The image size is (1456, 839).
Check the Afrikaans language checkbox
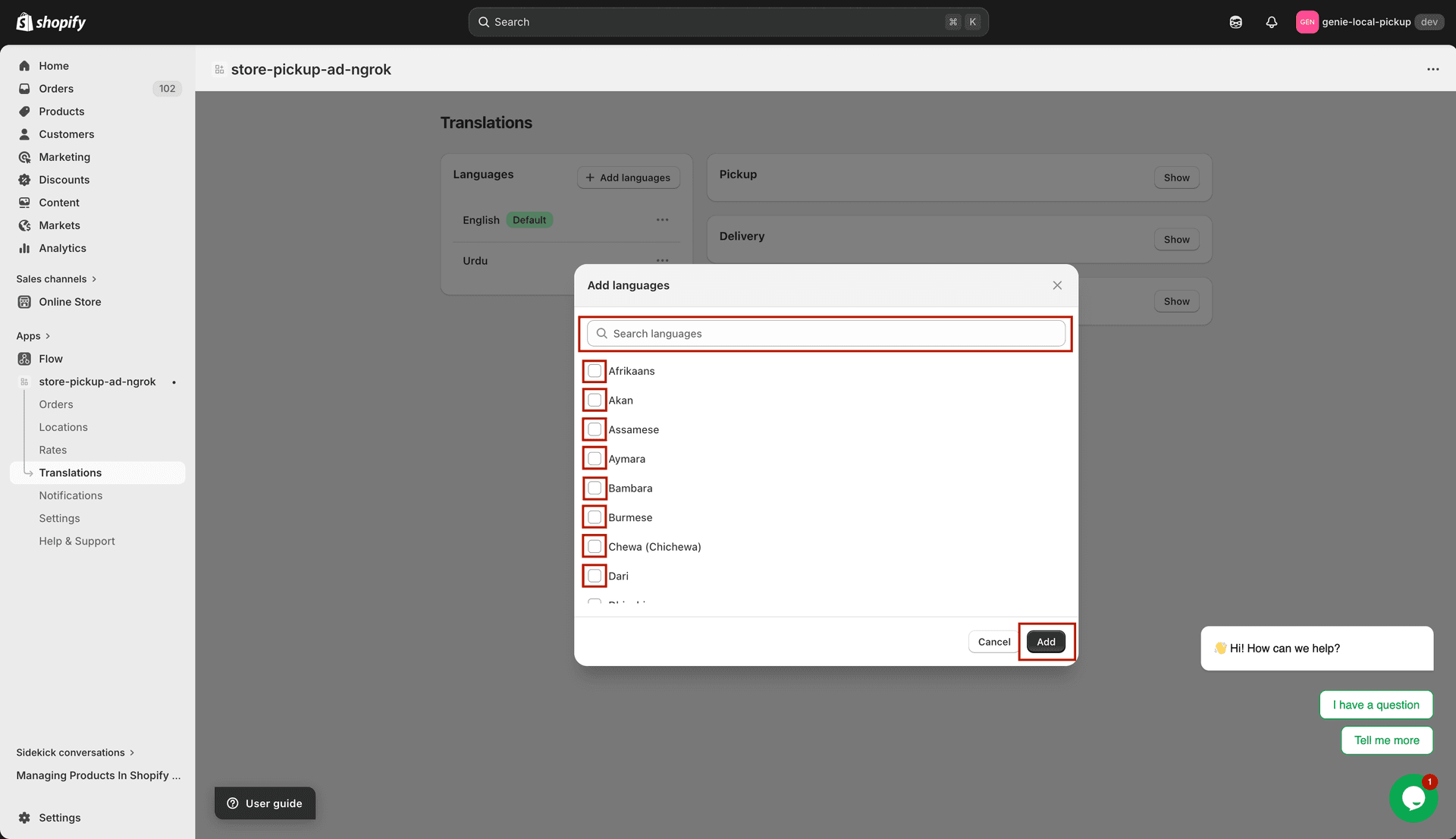point(595,371)
